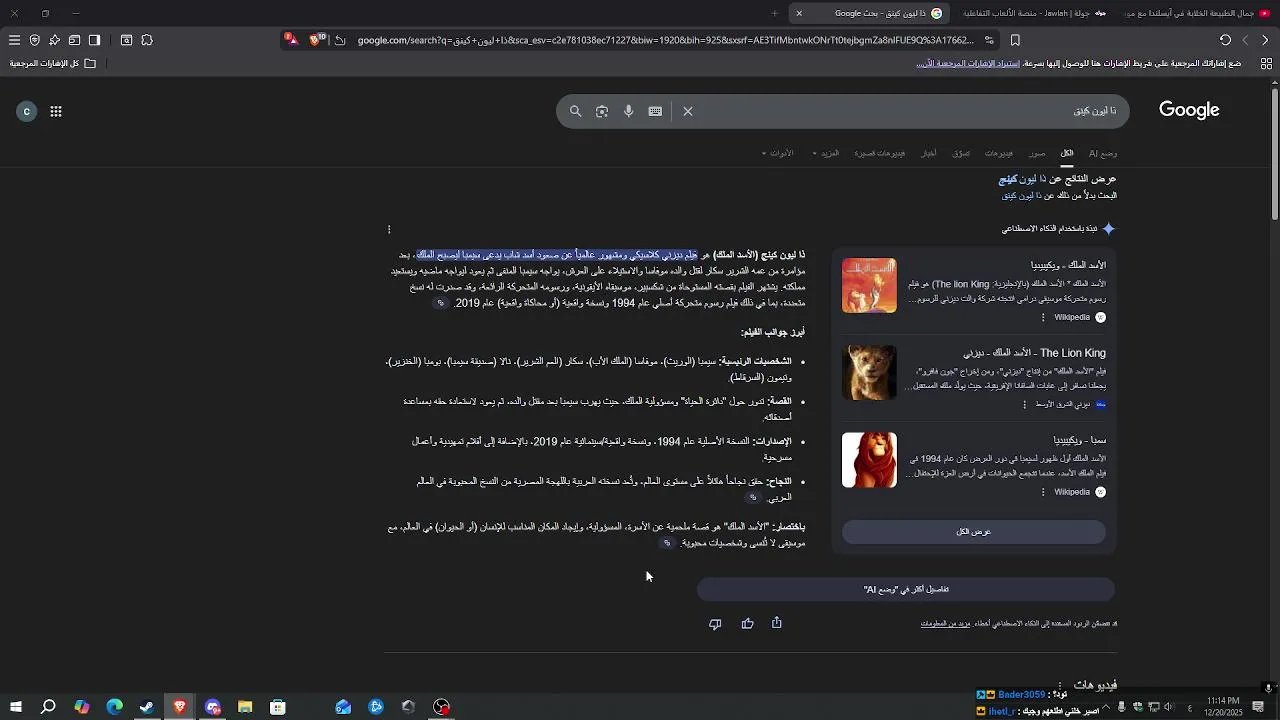Select the All (الكل) results tab
Image resolution: width=1280 pixels, height=720 pixels.
(x=1067, y=153)
